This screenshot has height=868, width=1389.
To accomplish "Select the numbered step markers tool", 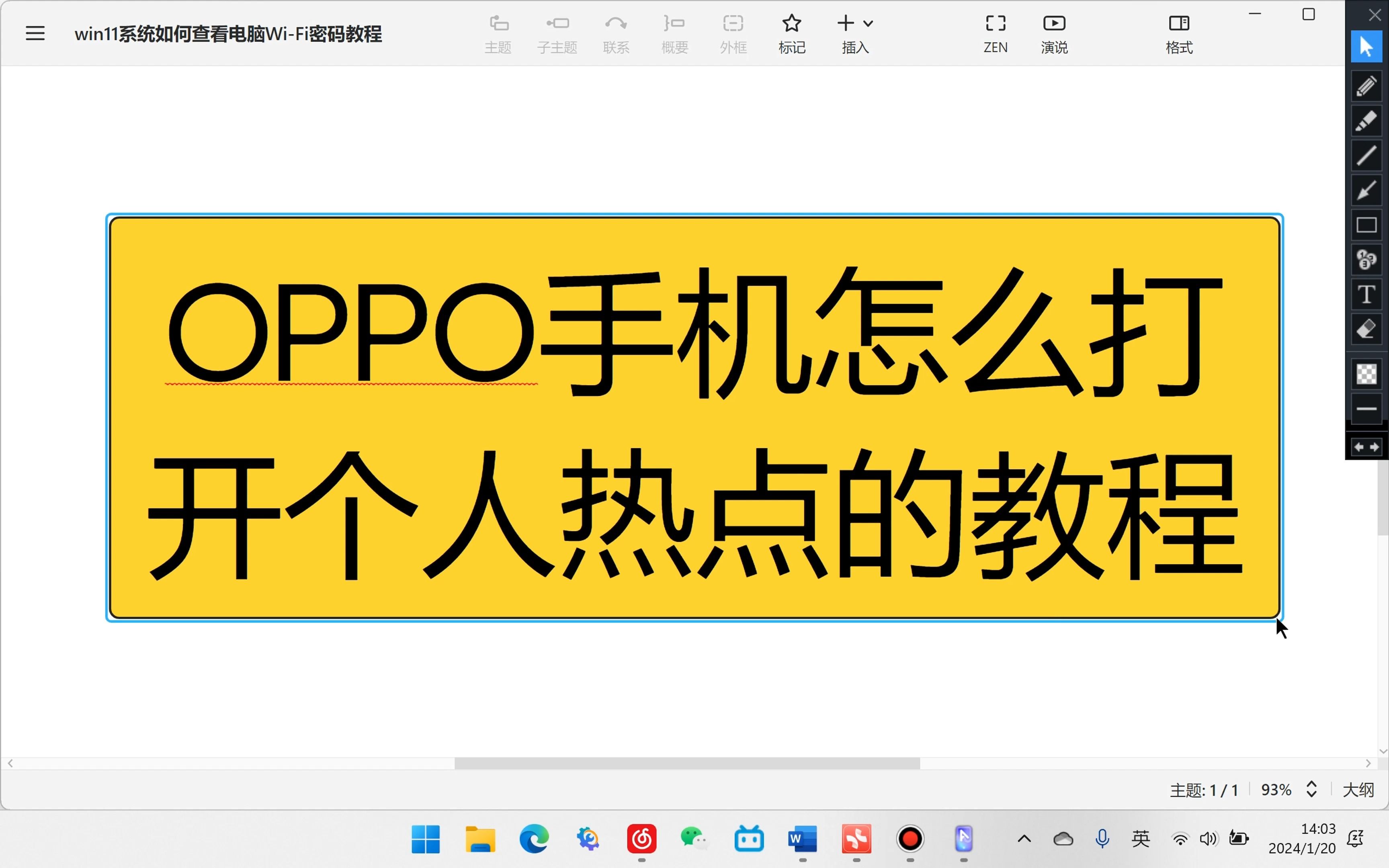I will click(1366, 260).
